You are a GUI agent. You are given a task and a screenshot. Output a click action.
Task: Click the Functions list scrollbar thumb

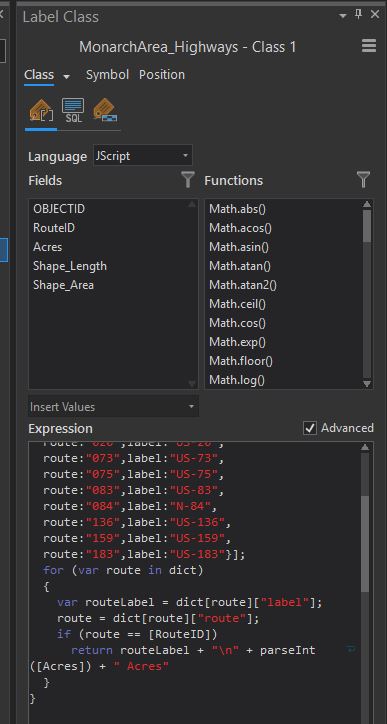click(x=367, y=226)
